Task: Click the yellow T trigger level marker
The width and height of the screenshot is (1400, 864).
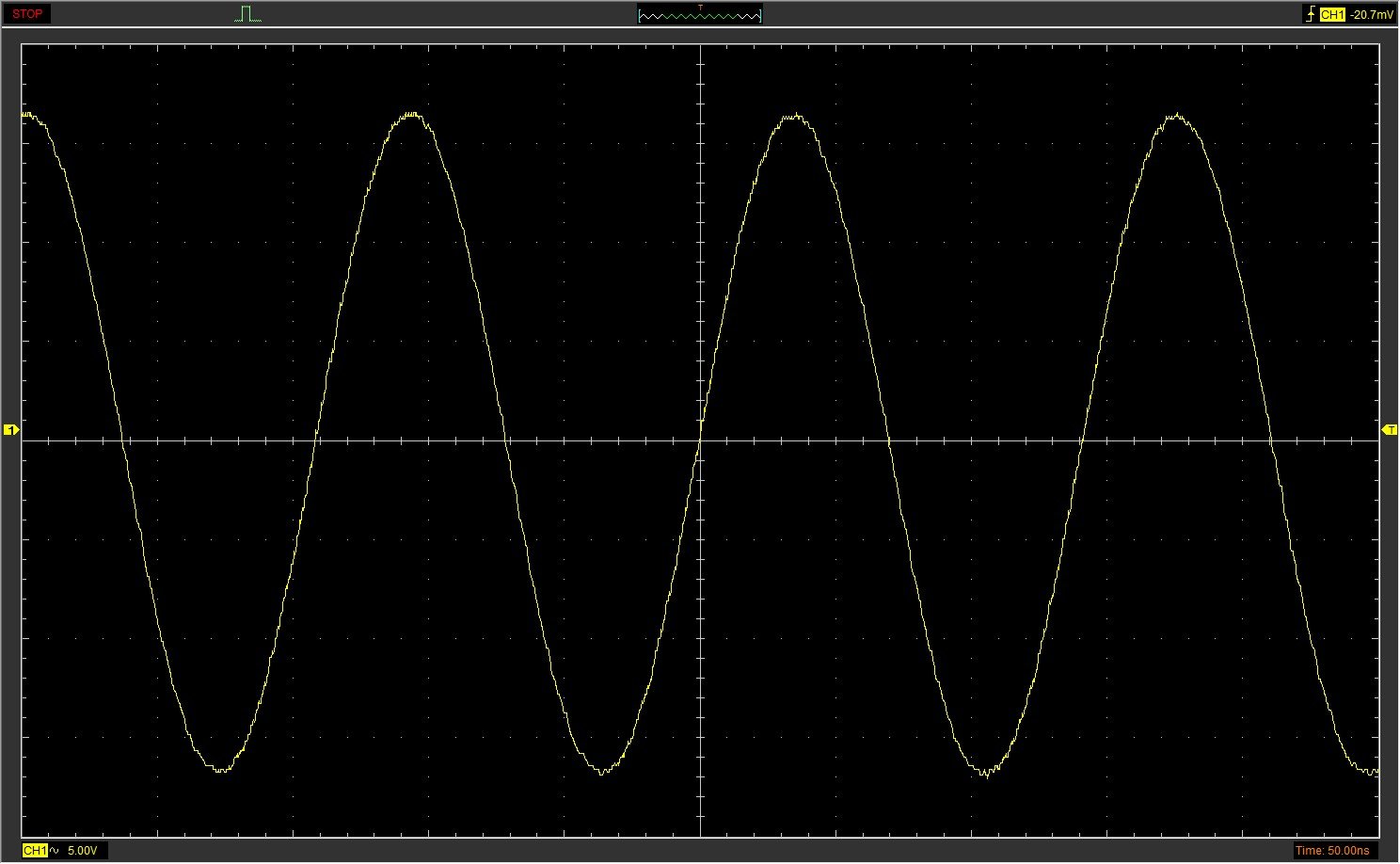Action: click(x=1389, y=430)
